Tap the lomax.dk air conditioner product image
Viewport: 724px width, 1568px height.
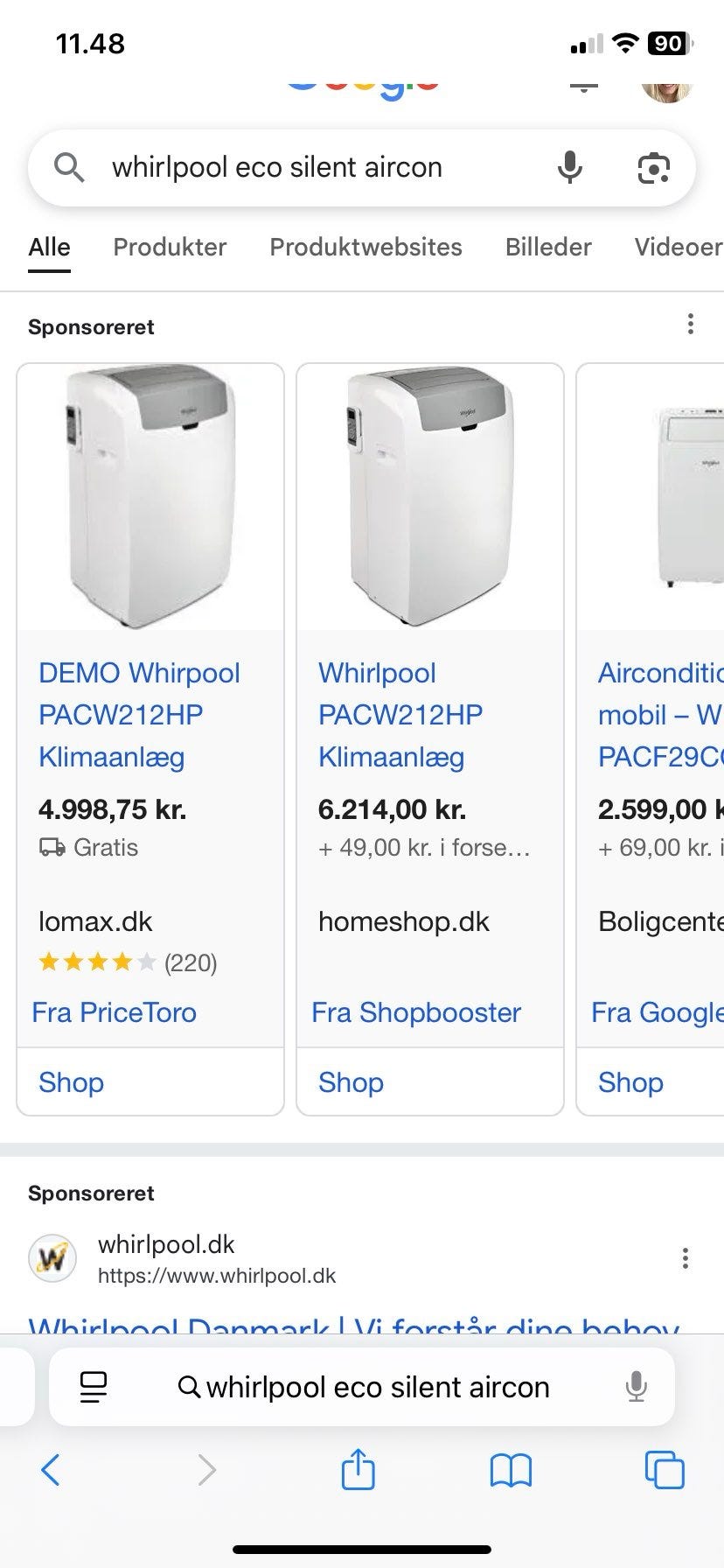click(150, 496)
